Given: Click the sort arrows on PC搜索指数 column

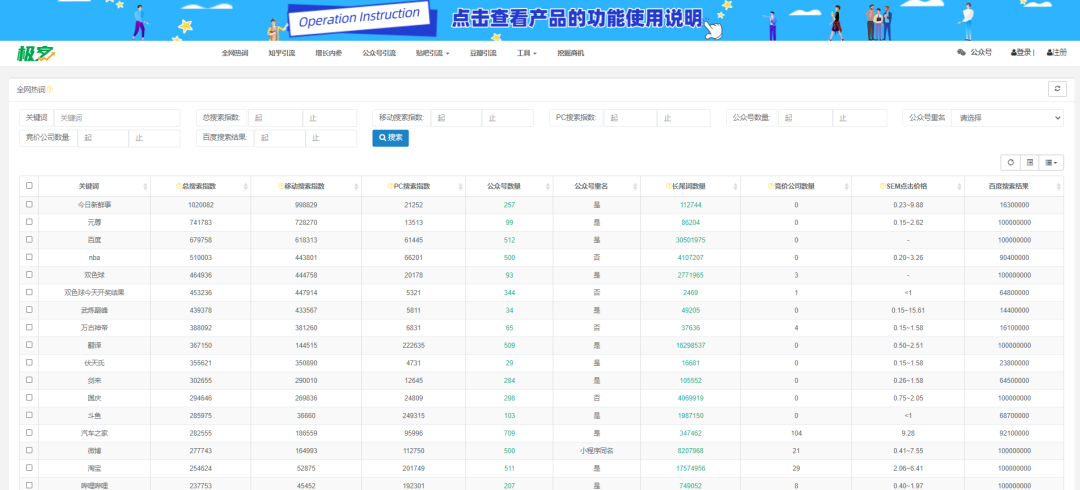Looking at the screenshot, I should (461, 187).
